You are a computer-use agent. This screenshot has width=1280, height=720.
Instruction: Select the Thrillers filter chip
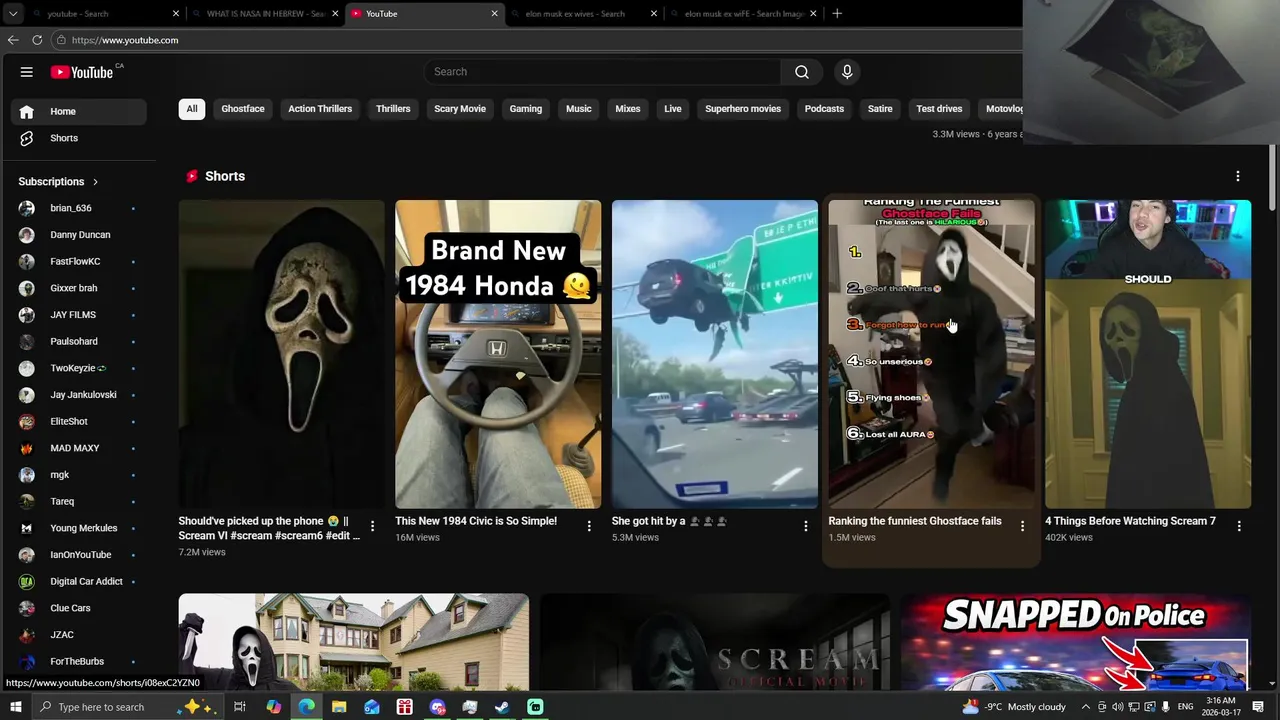(x=393, y=109)
